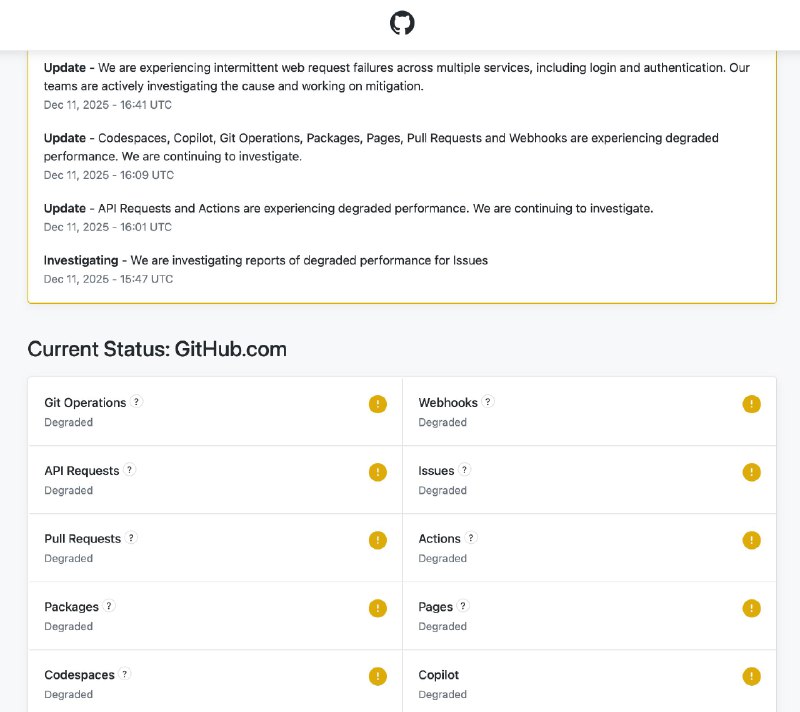
Task: Open the Git Operations help question mark
Action: pyautogui.click(x=137, y=401)
